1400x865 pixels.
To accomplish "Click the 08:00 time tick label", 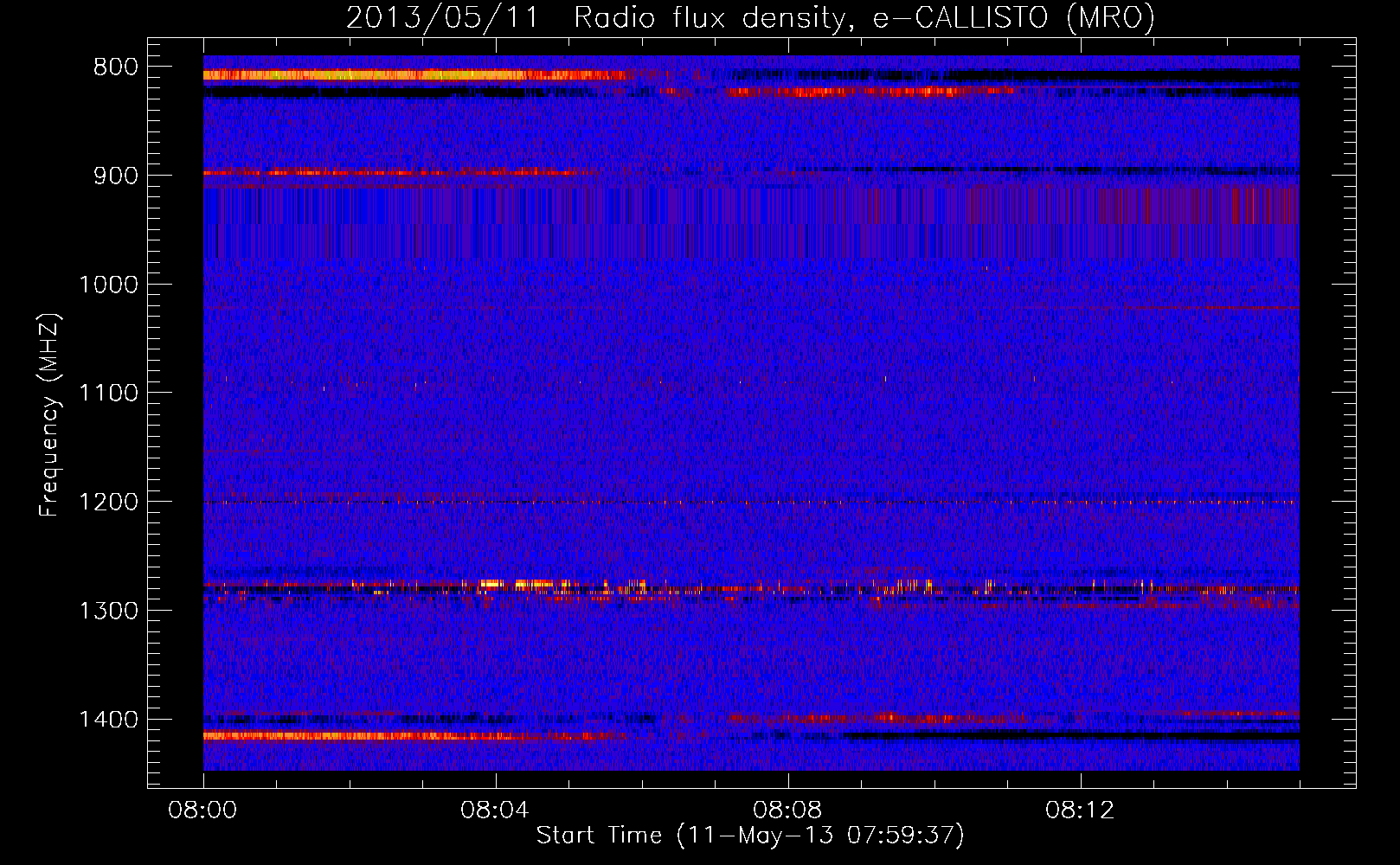I will [203, 811].
